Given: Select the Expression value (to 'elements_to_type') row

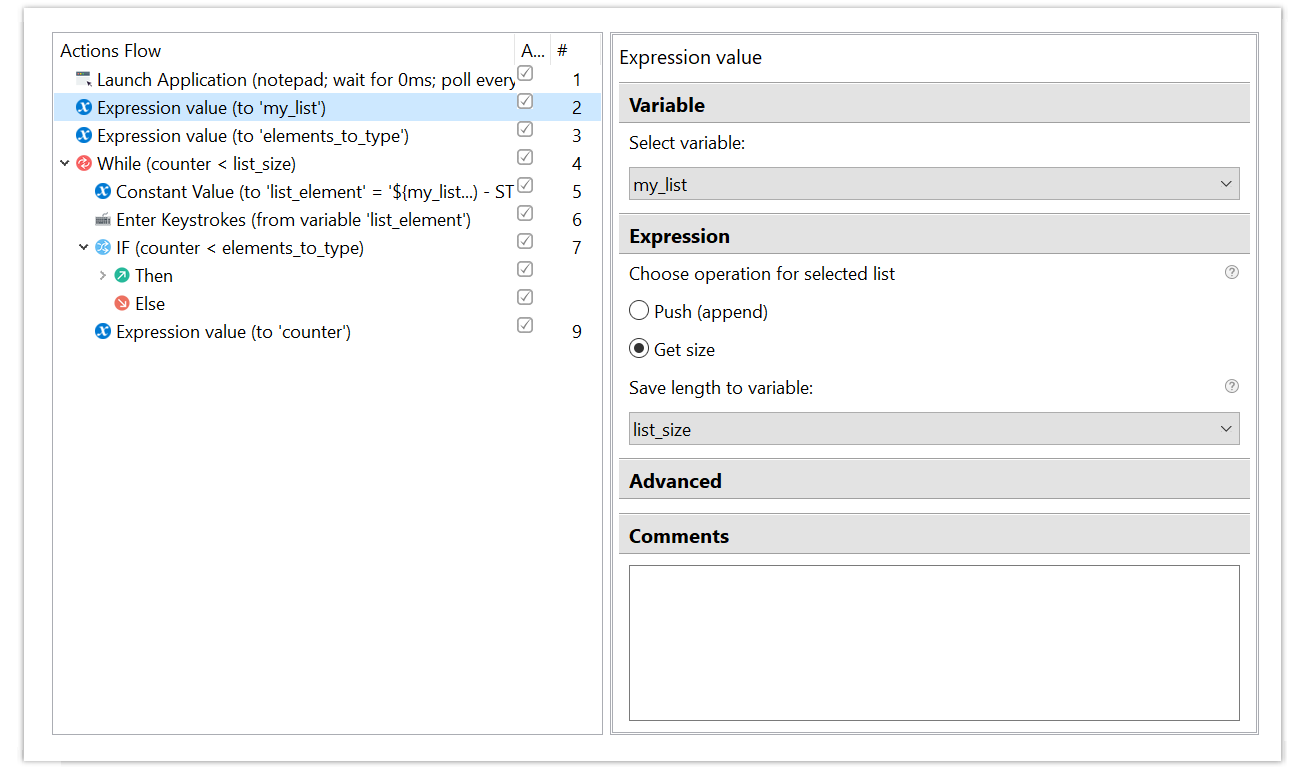Looking at the screenshot, I should [327, 135].
